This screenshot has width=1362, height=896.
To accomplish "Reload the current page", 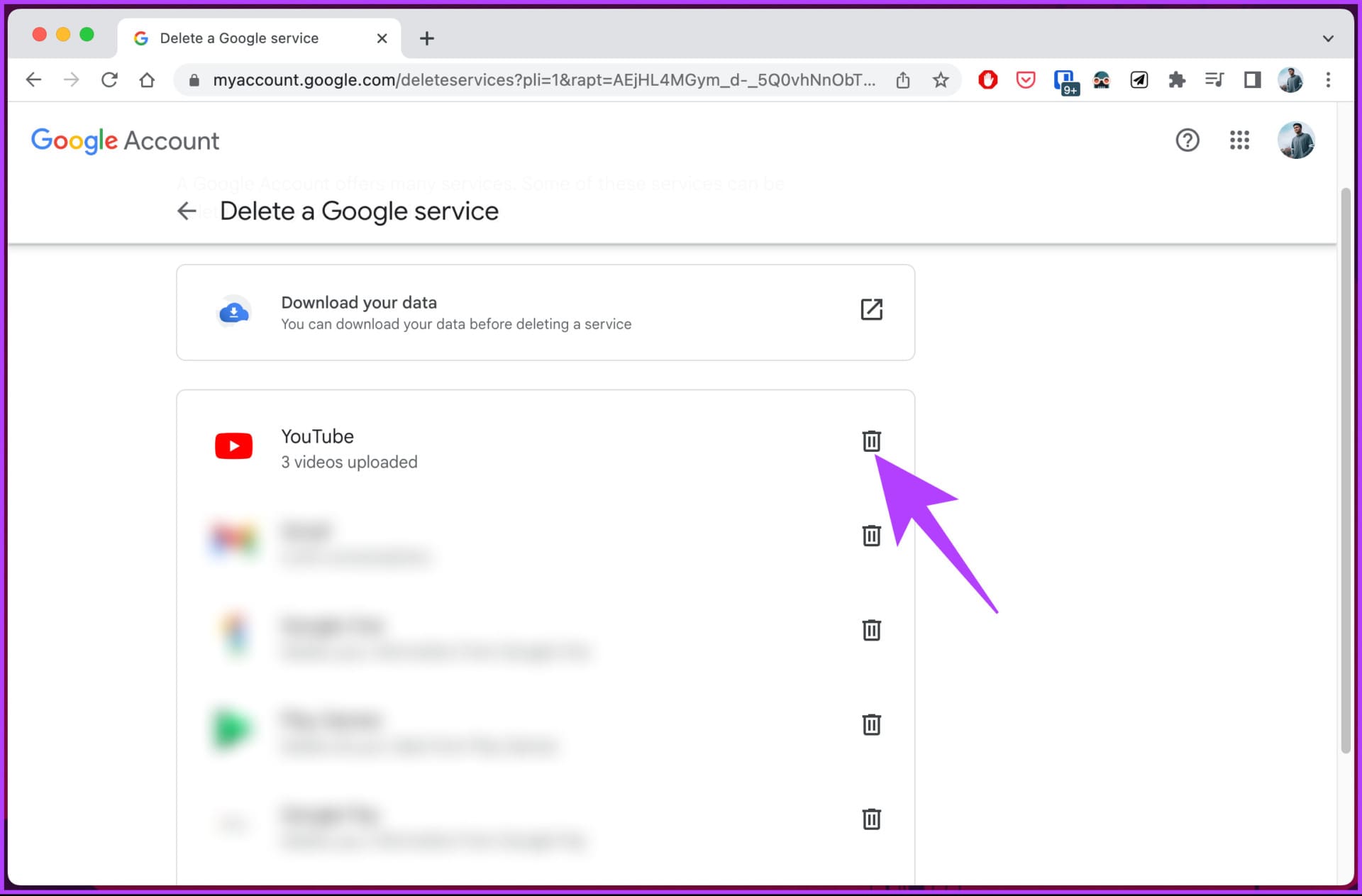I will pos(109,79).
